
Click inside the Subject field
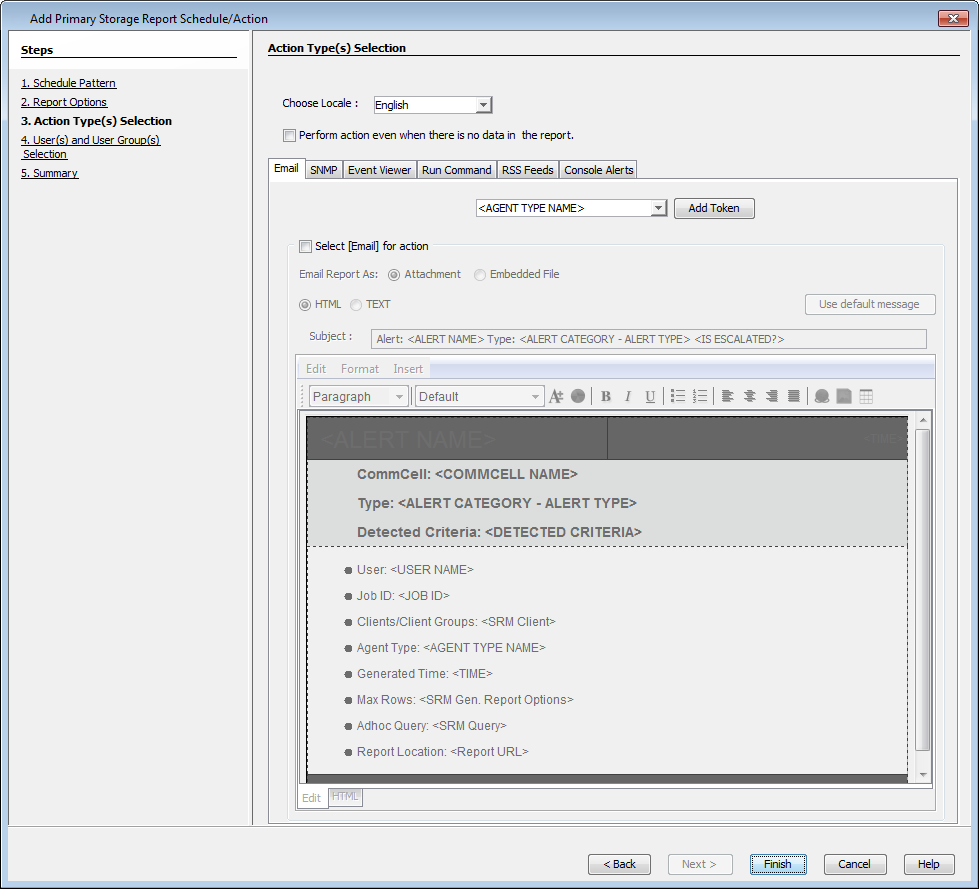[650, 339]
